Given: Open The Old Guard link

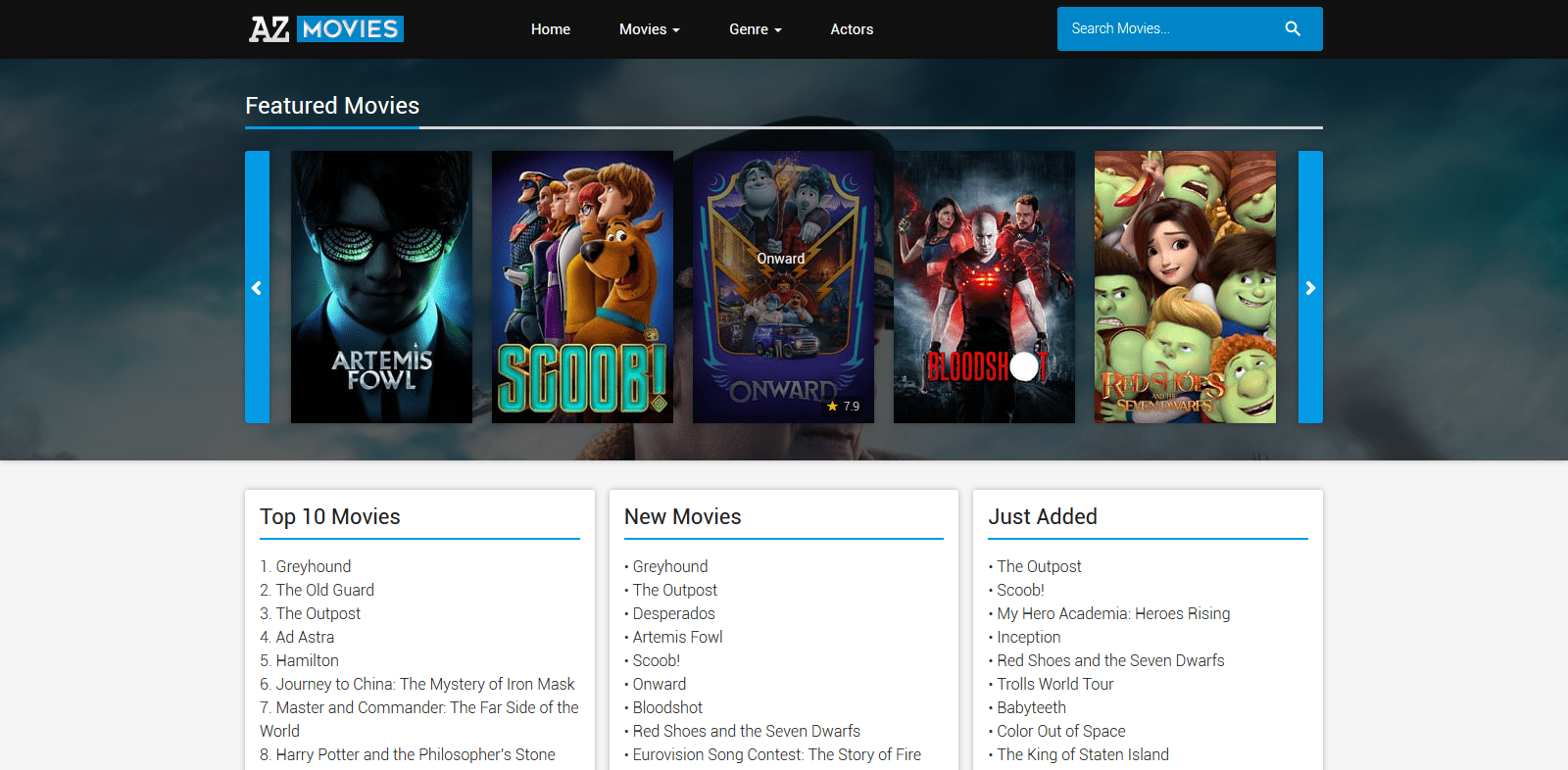Looking at the screenshot, I should (325, 590).
